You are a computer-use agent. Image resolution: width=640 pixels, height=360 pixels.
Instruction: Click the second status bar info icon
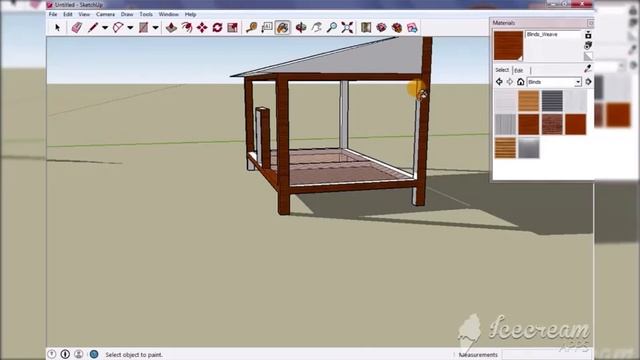[x=65, y=354]
